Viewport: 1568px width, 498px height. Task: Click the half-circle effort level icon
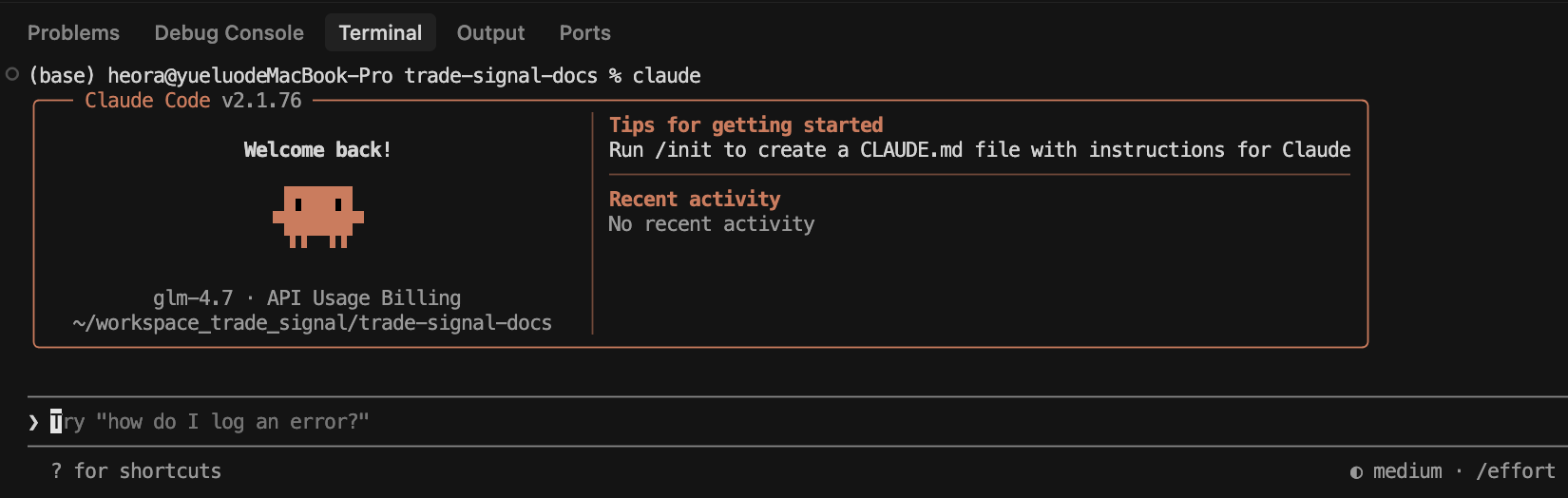click(1356, 472)
